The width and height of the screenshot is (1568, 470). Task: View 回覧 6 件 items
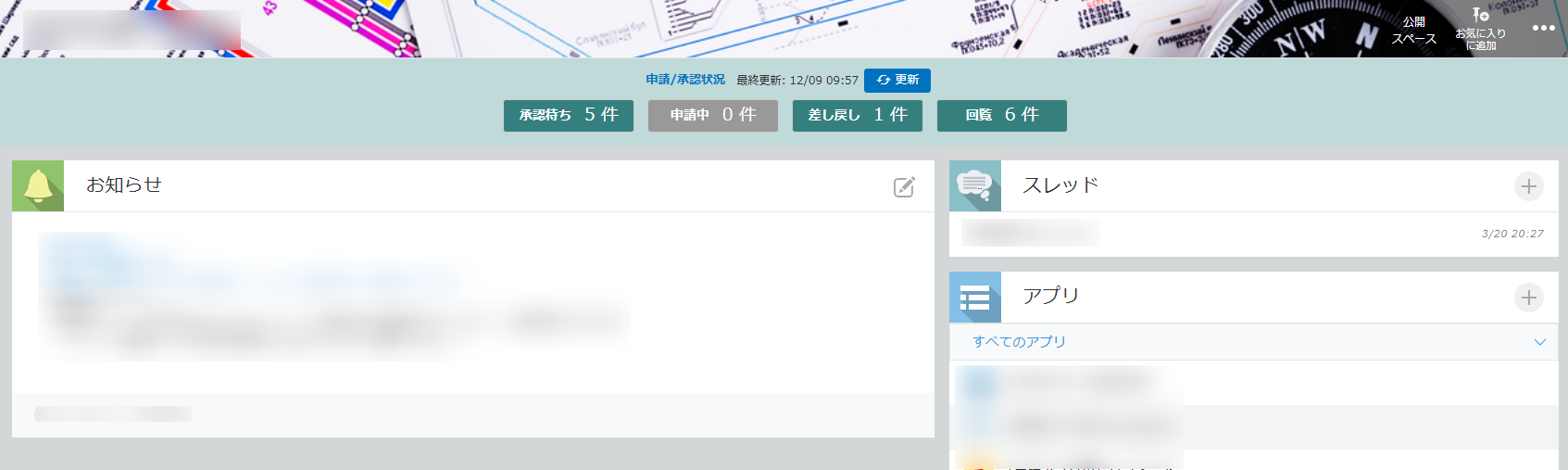click(x=1001, y=115)
